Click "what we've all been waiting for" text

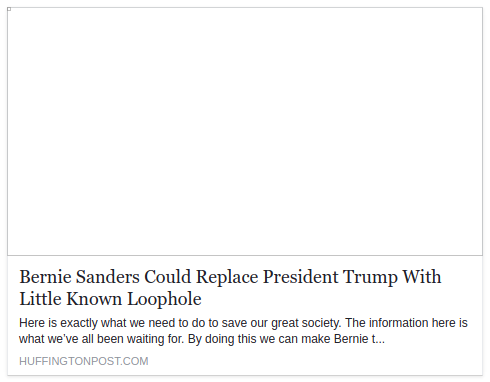coord(101,339)
